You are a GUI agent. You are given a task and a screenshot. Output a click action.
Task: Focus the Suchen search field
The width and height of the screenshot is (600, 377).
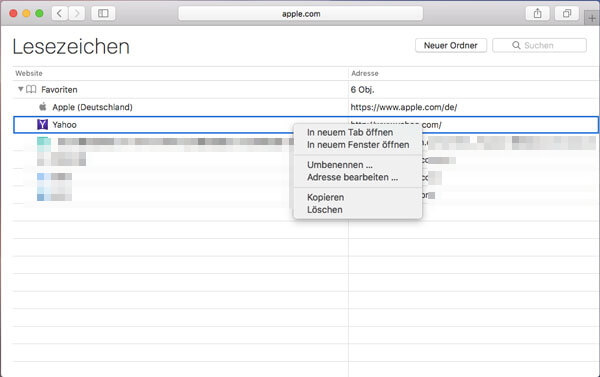[x=540, y=45]
